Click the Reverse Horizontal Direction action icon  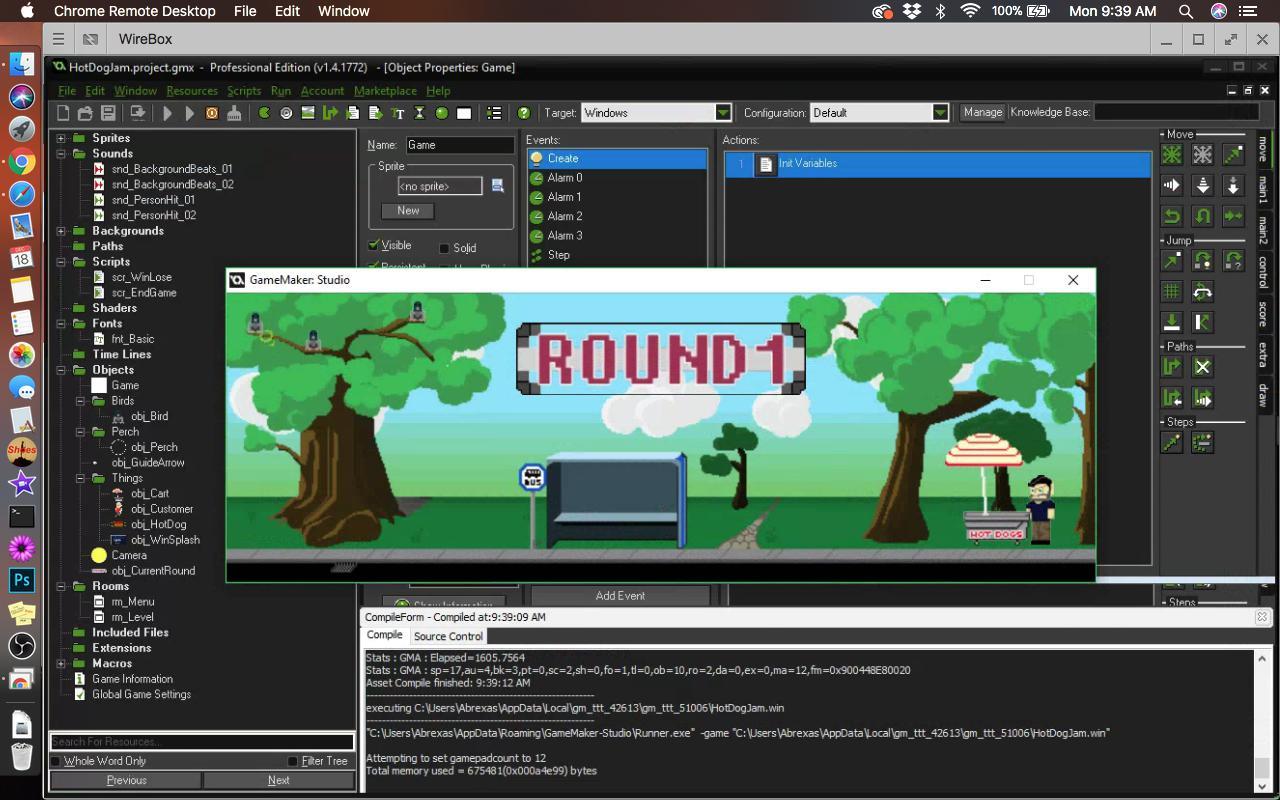coord(1172,216)
